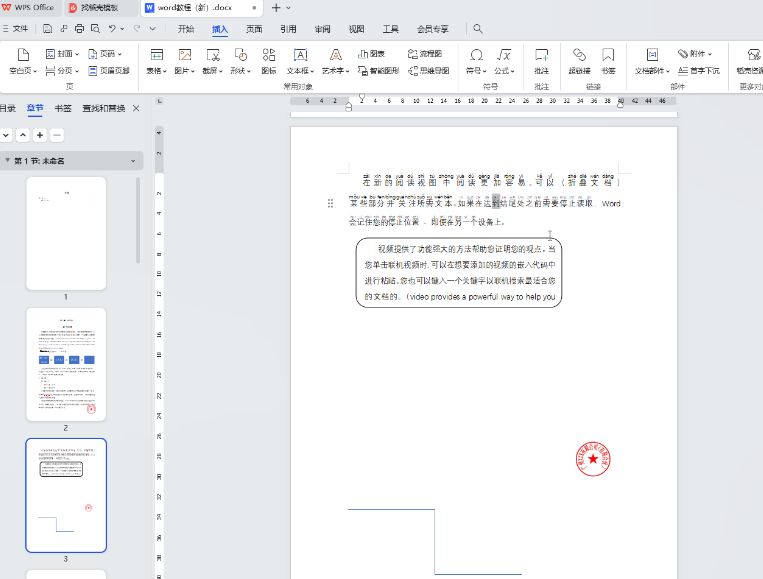The image size is (763, 579).
Task: Switch to the Home (开始) ribbon tab
Action: click(186, 29)
